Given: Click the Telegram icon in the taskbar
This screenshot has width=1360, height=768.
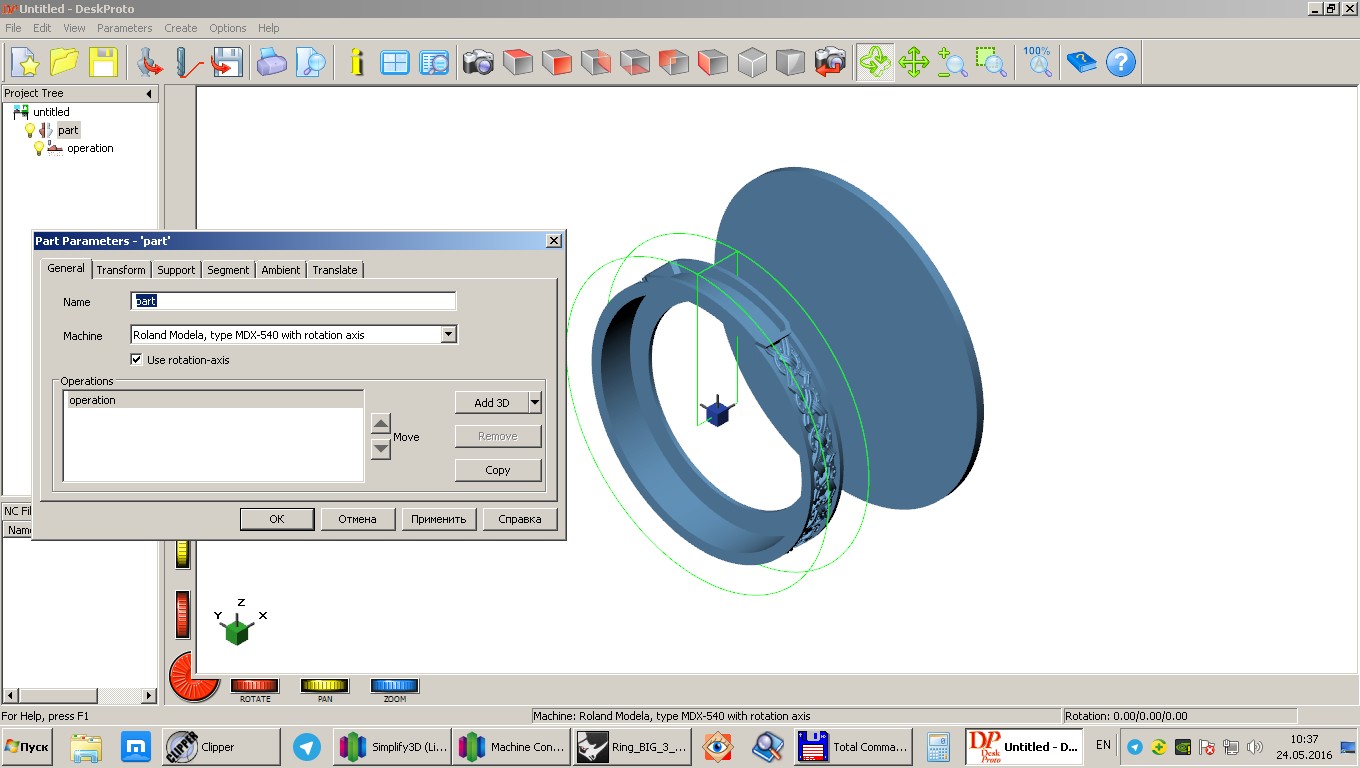Looking at the screenshot, I should click(307, 747).
